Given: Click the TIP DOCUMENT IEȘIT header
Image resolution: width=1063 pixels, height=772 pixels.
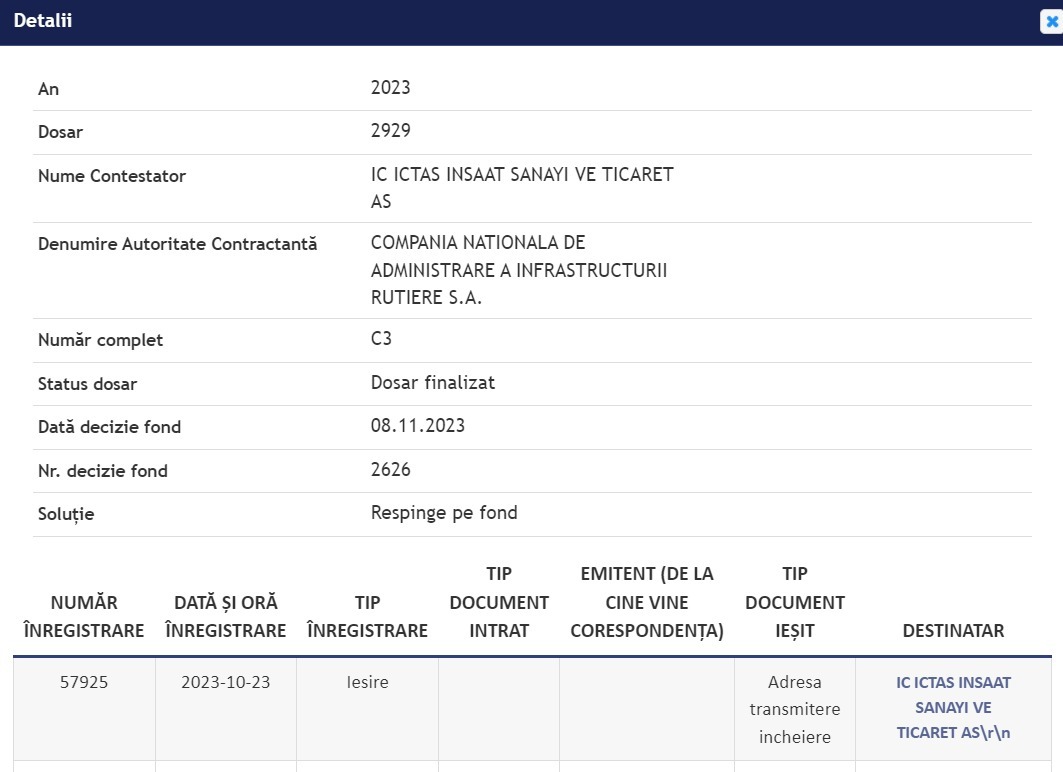Looking at the screenshot, I should coord(795,602).
